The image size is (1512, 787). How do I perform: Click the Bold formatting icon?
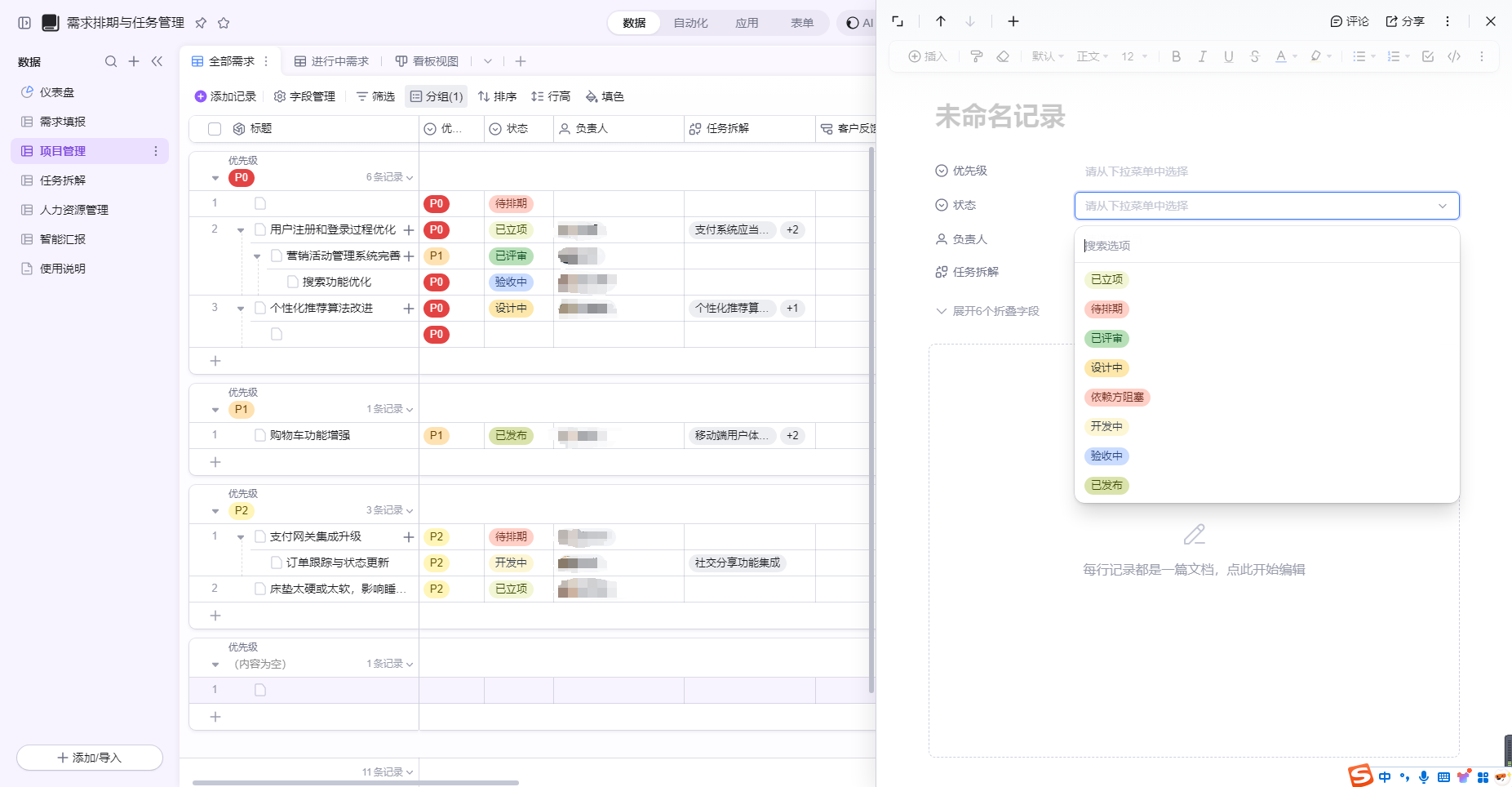point(1176,56)
